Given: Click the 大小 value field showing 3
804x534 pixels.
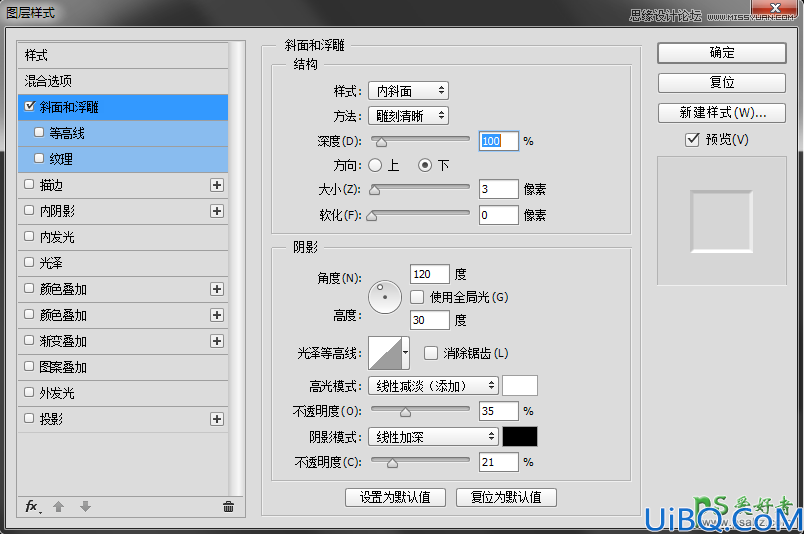Looking at the screenshot, I should coord(498,189).
